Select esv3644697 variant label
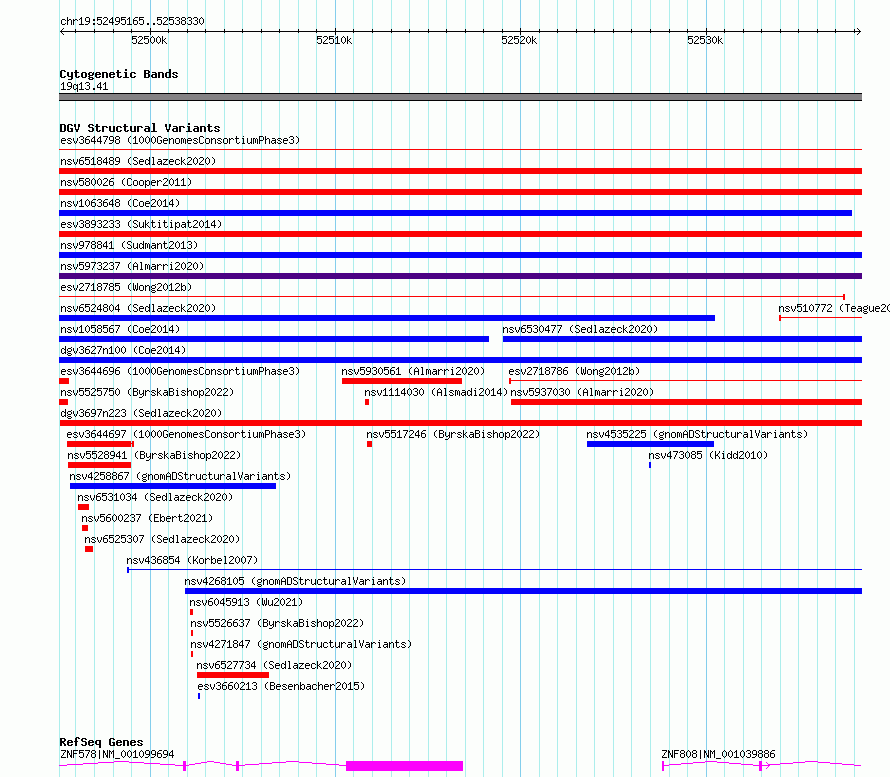The image size is (890, 777). pos(186,434)
